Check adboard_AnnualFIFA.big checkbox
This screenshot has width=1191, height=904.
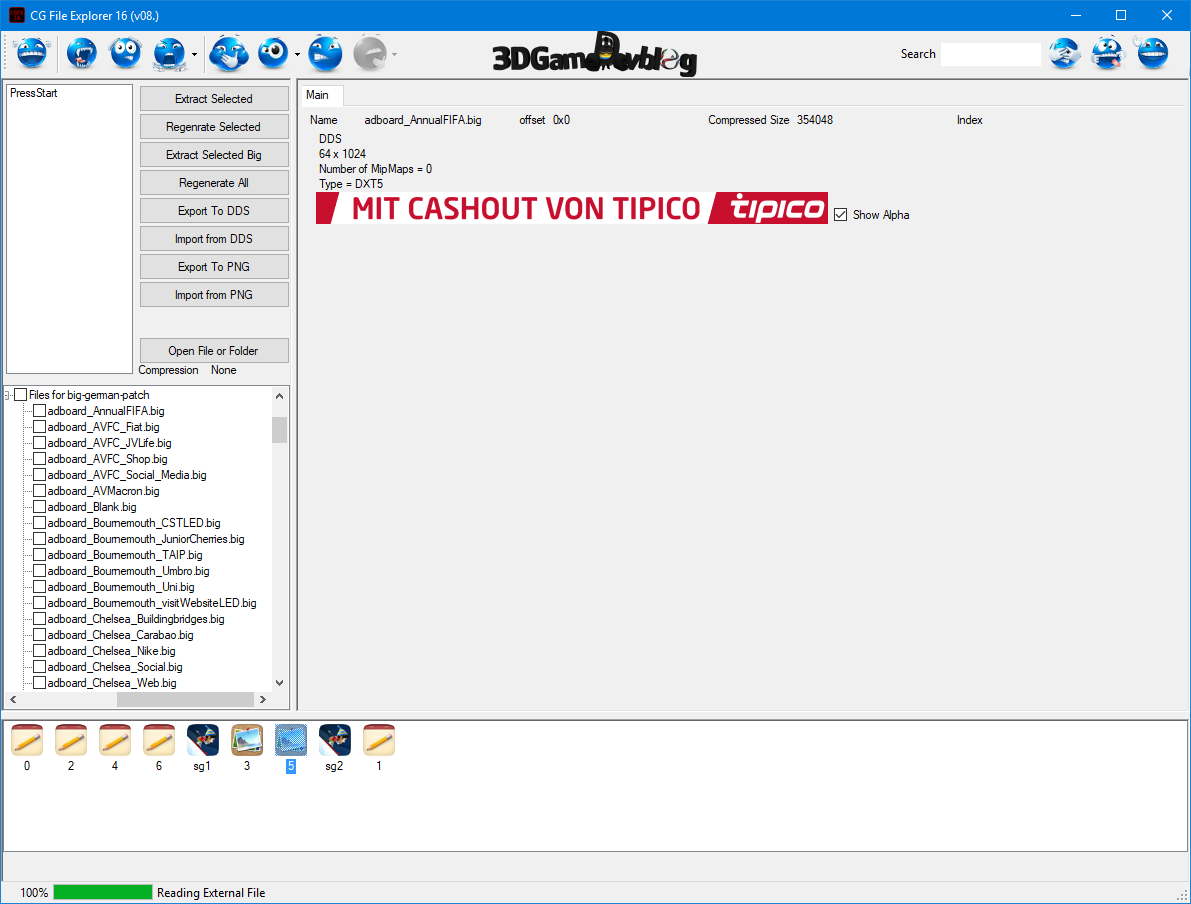[39, 411]
